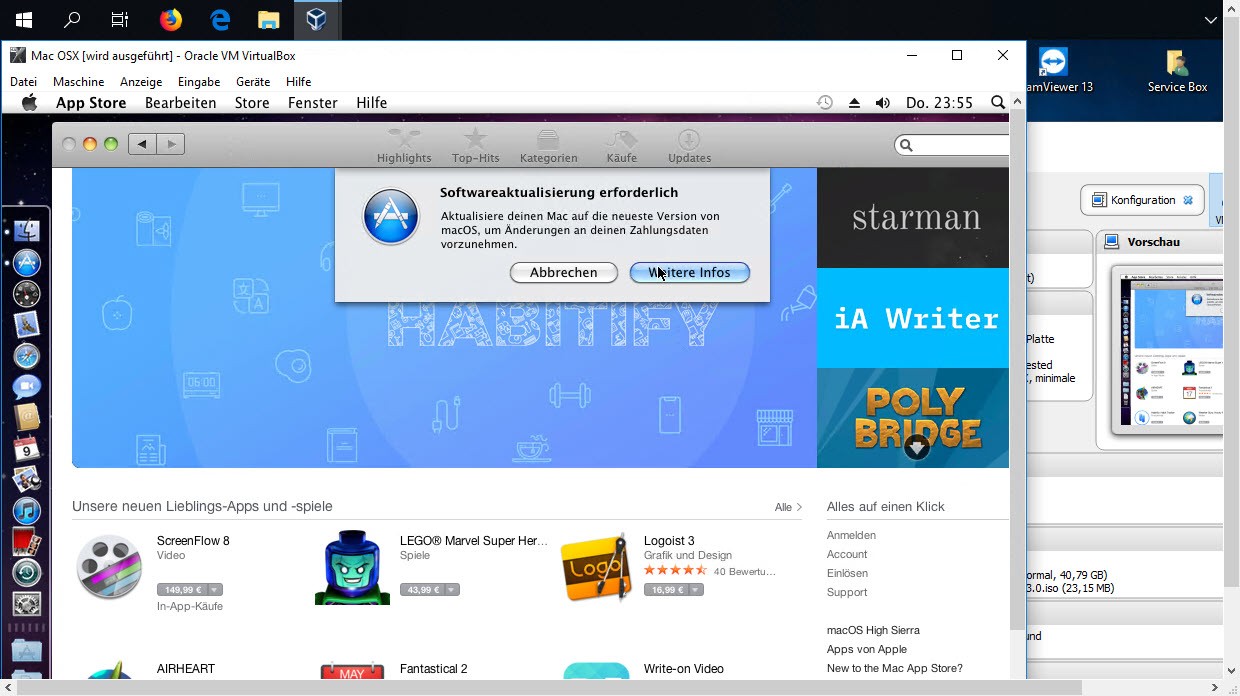1240x696 pixels.
Task: Open the ScreenFlow 8 app icon
Action: coord(109,567)
